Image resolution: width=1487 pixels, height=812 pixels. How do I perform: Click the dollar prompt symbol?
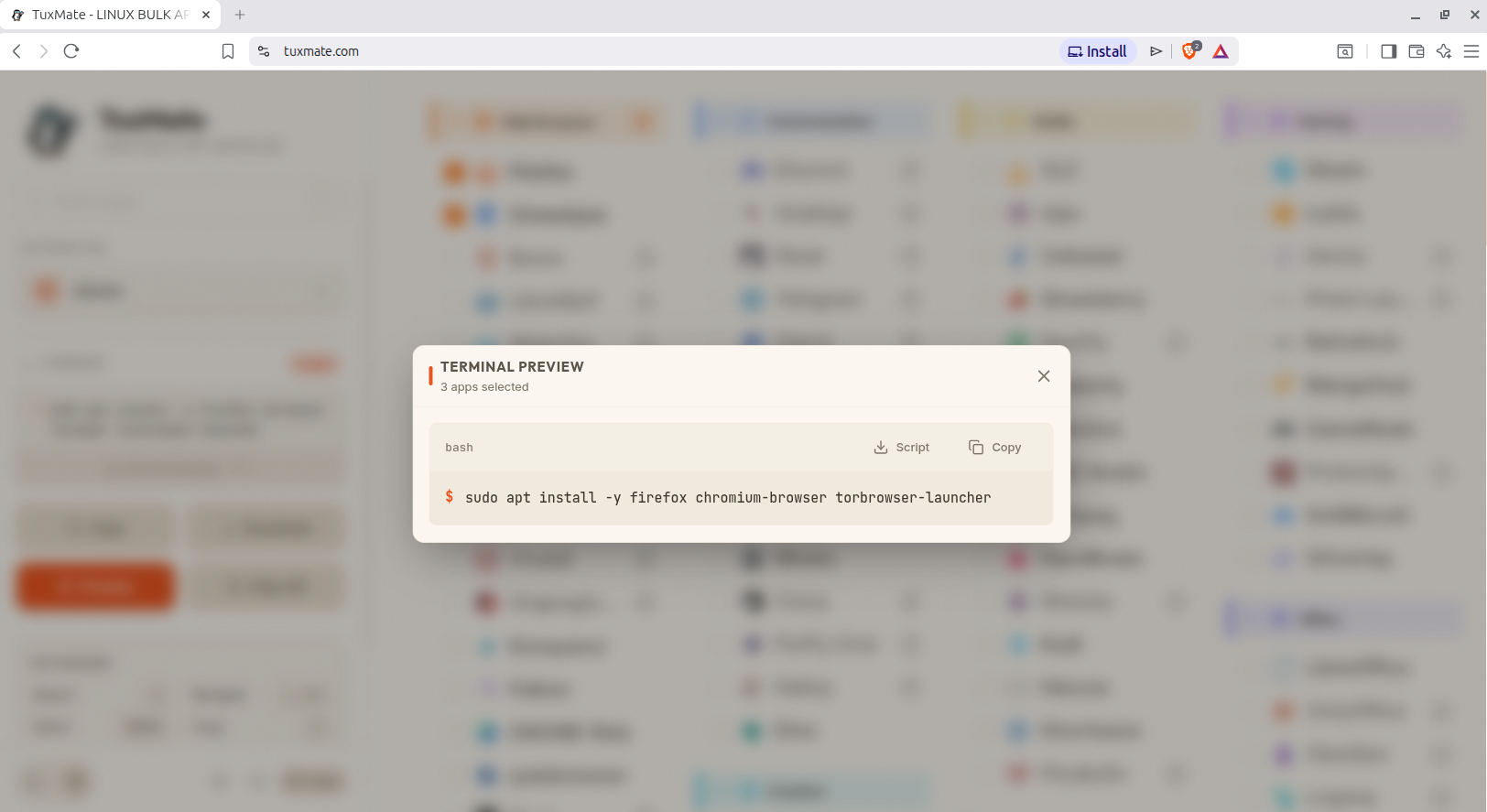click(449, 496)
